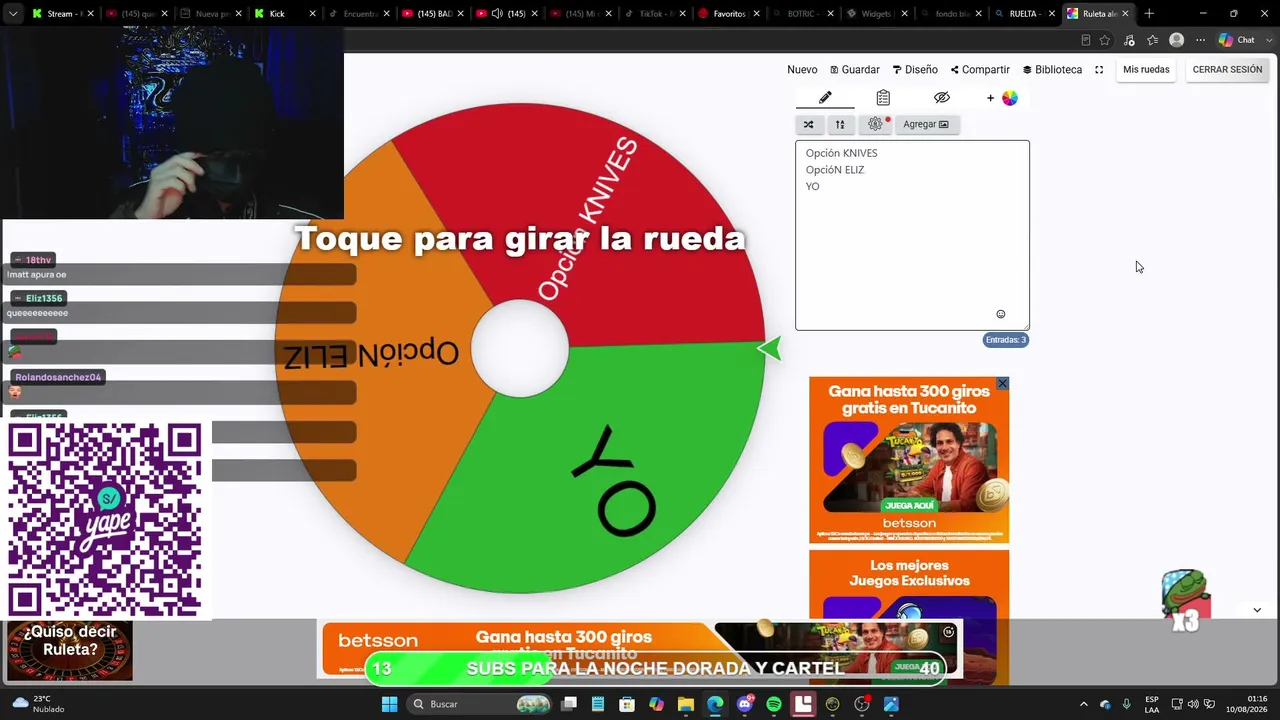
Task: Open Task View on the taskbar
Action: (x=569, y=704)
